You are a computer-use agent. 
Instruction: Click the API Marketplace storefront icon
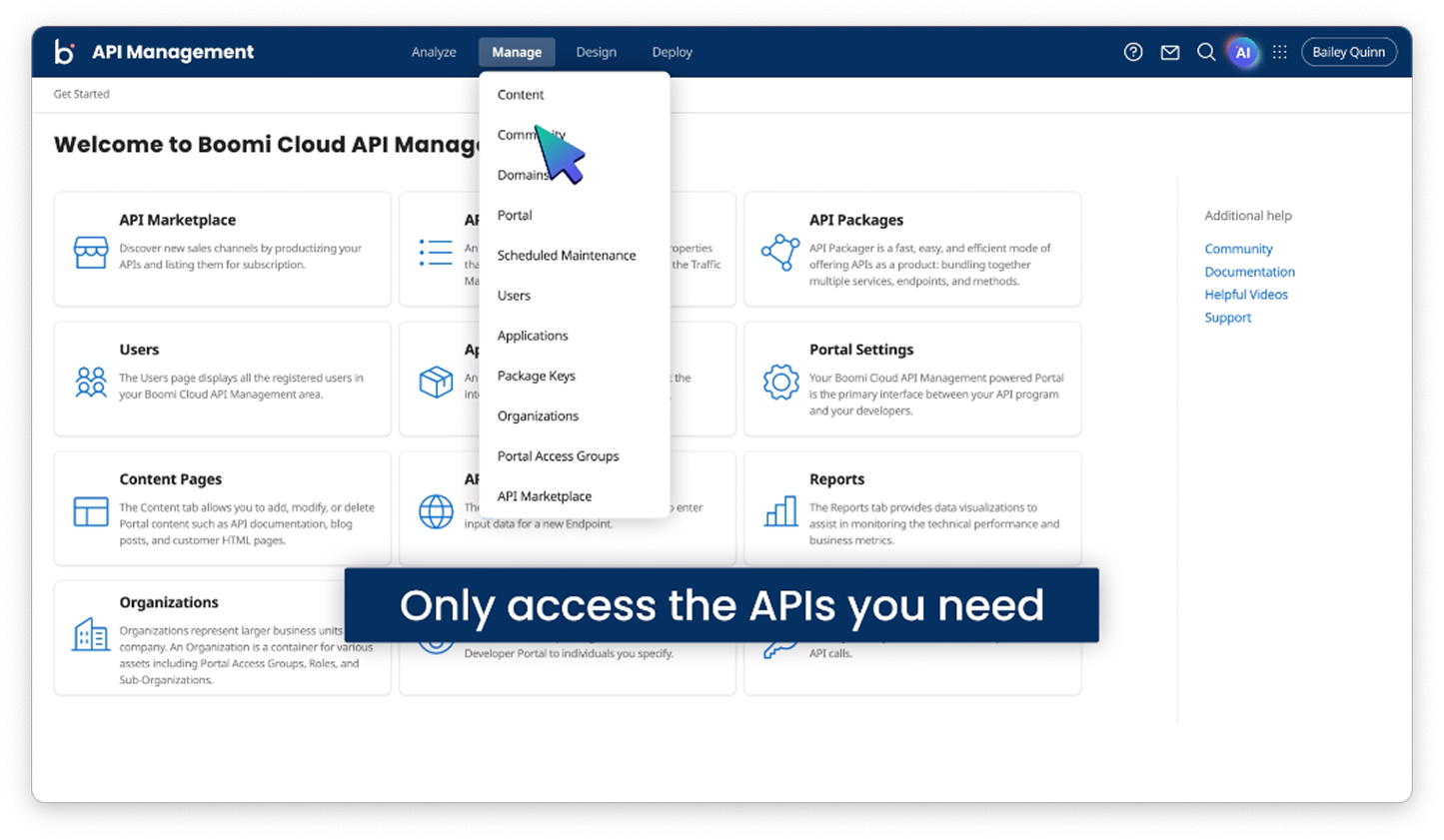[x=91, y=252]
